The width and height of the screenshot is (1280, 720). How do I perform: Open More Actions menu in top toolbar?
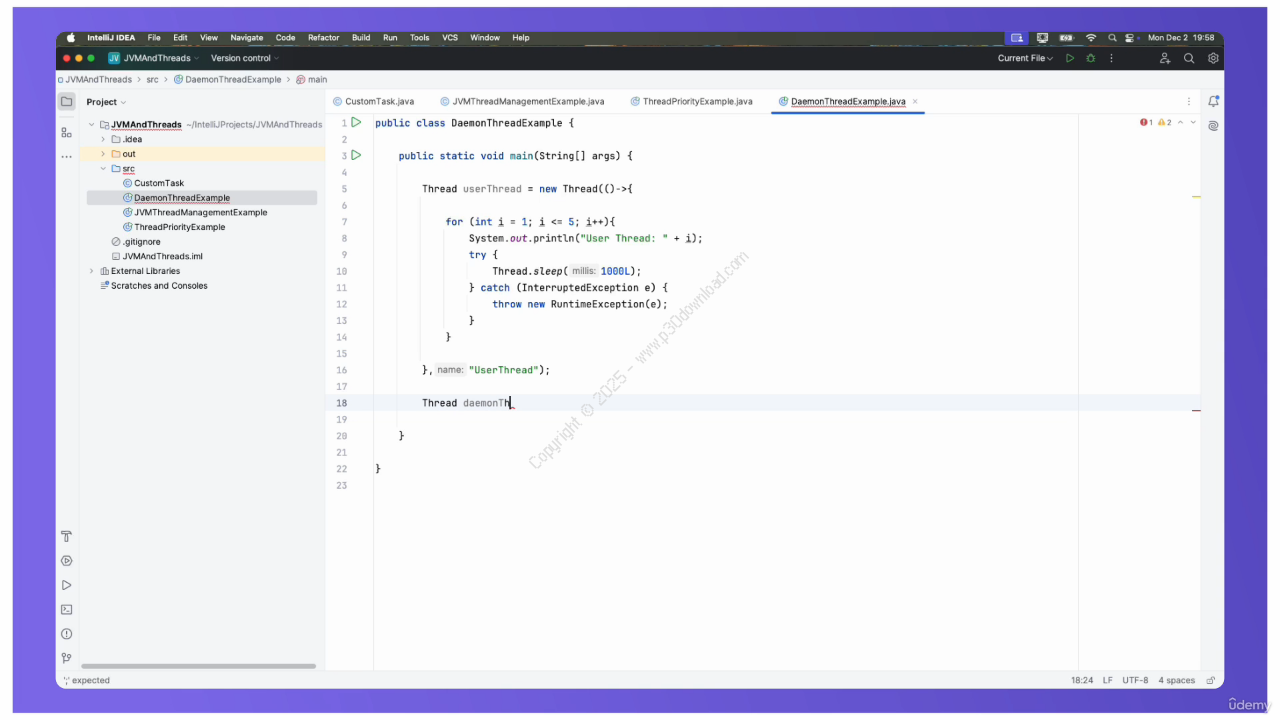pos(1111,58)
